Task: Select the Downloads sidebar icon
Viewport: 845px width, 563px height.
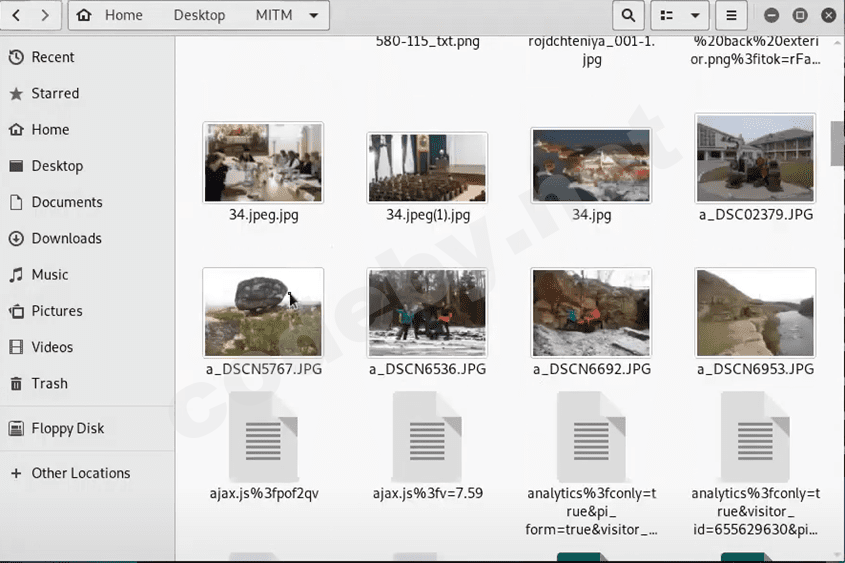Action: [16, 238]
